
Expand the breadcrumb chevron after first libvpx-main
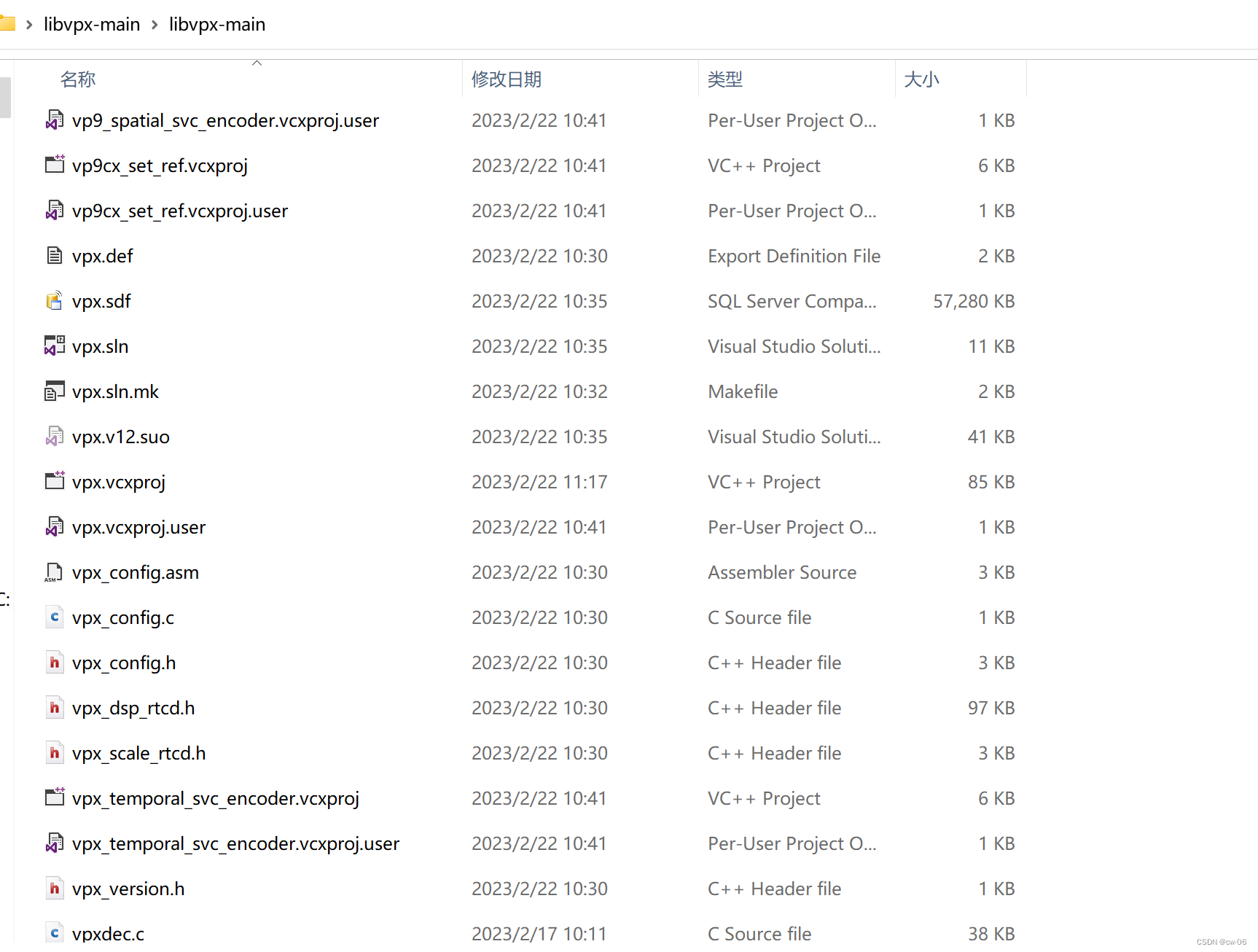pos(154,24)
